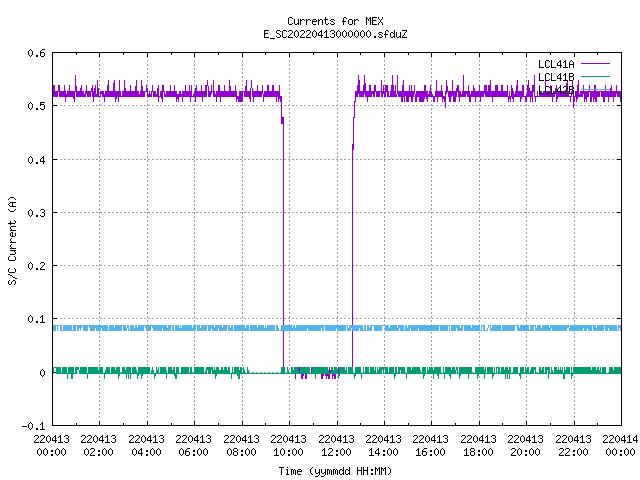The width and height of the screenshot is (640, 480).
Task: Click the y-axis tick value 0.5
Action: (36, 106)
